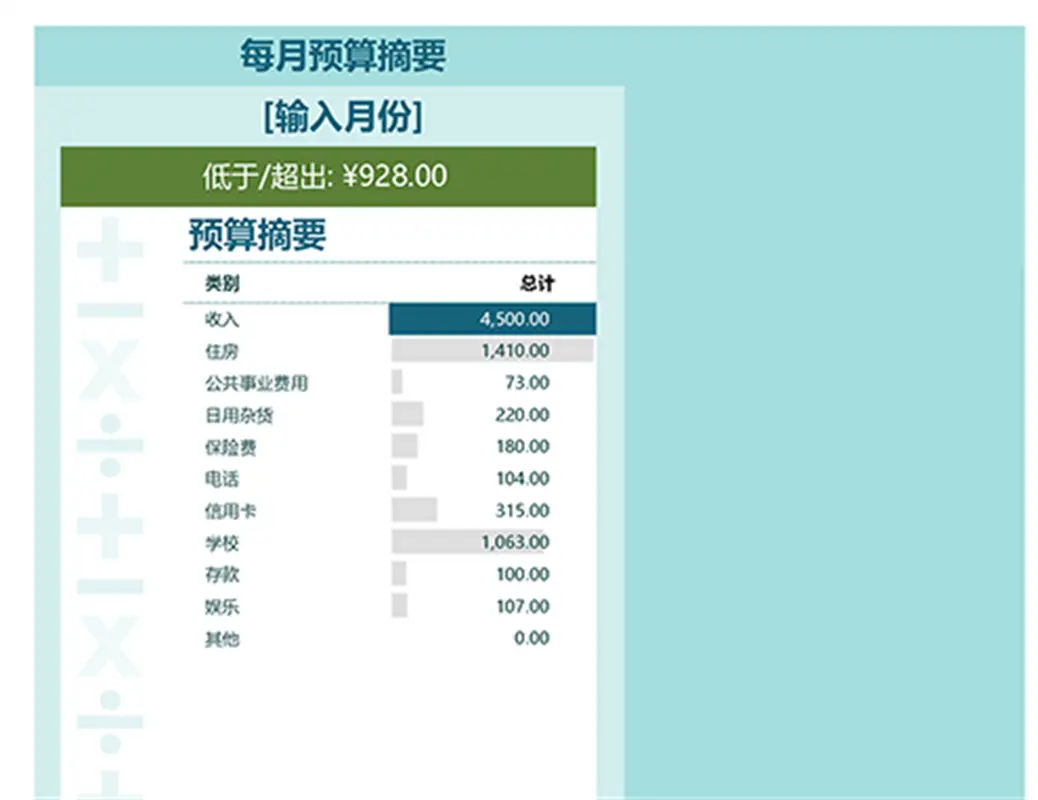Select the 电话 amount 104.00
The image size is (1038, 800).
(x=522, y=479)
